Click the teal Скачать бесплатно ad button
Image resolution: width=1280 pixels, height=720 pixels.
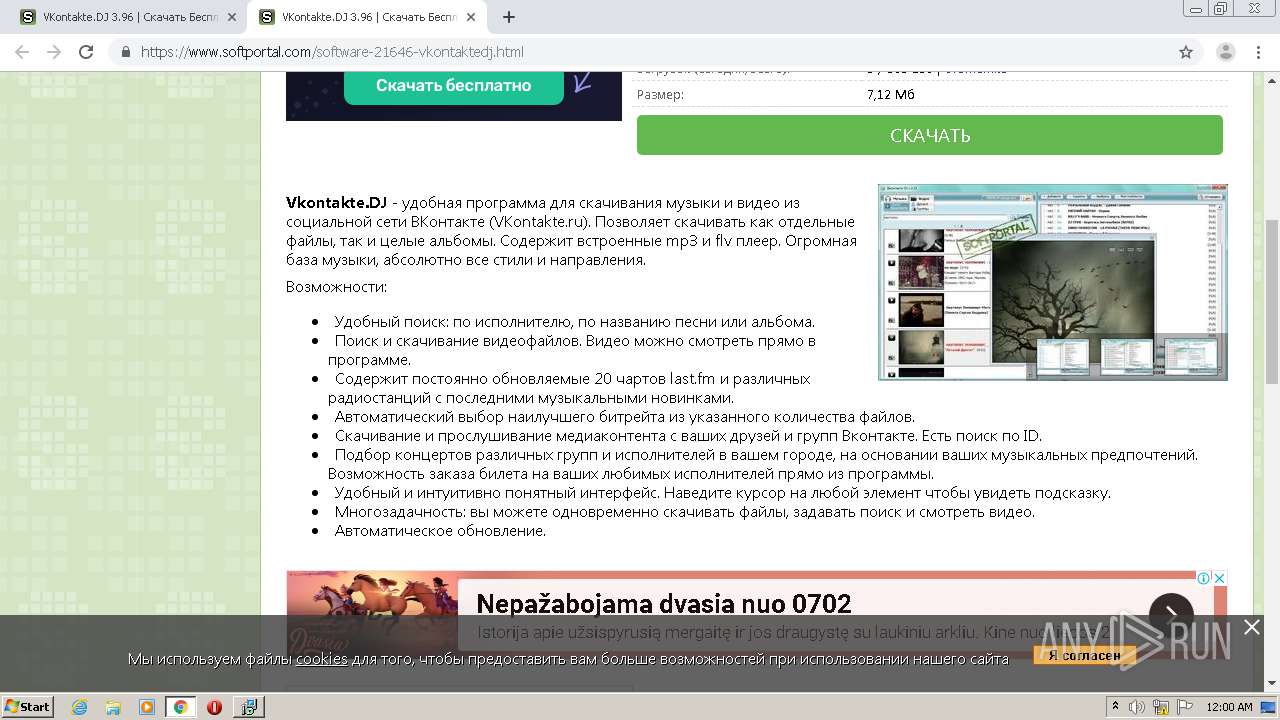tap(454, 85)
